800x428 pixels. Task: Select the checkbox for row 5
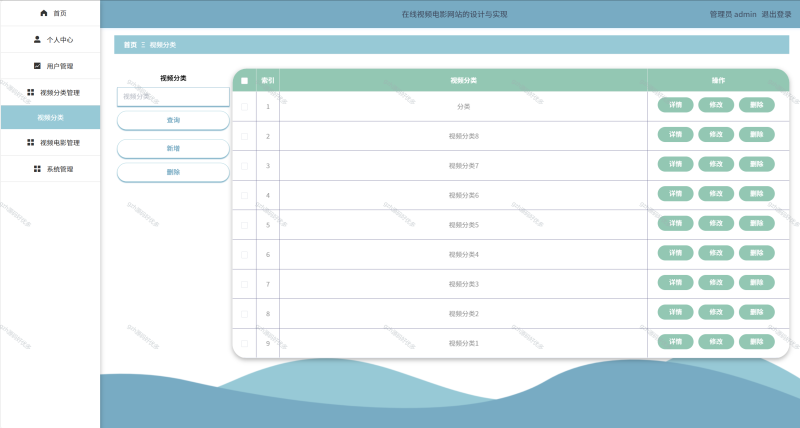[244, 225]
